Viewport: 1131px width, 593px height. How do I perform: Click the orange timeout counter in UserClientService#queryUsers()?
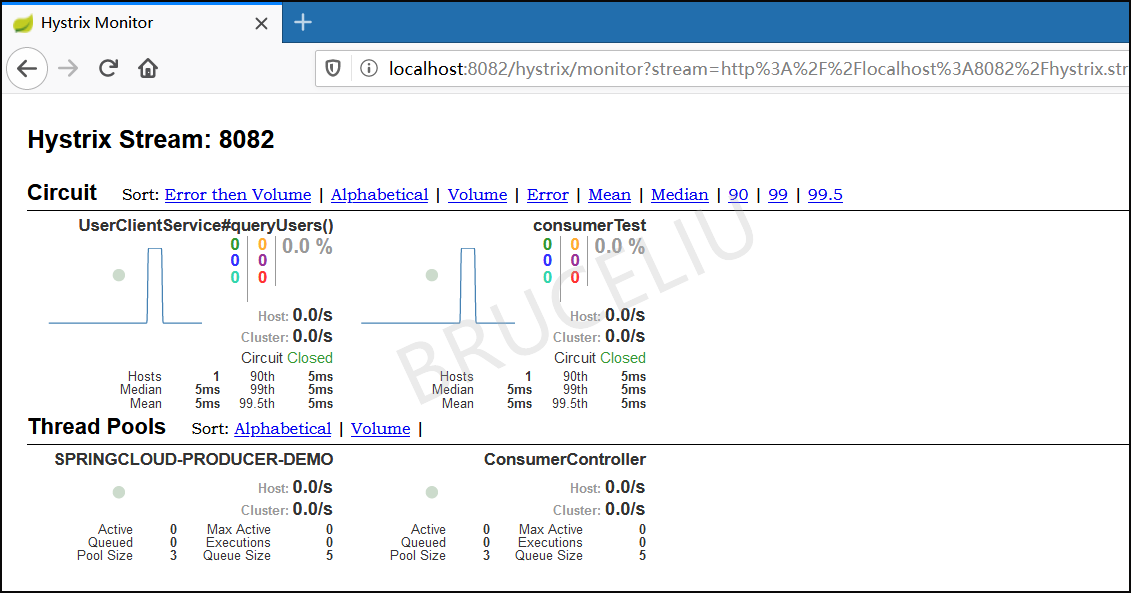point(263,245)
